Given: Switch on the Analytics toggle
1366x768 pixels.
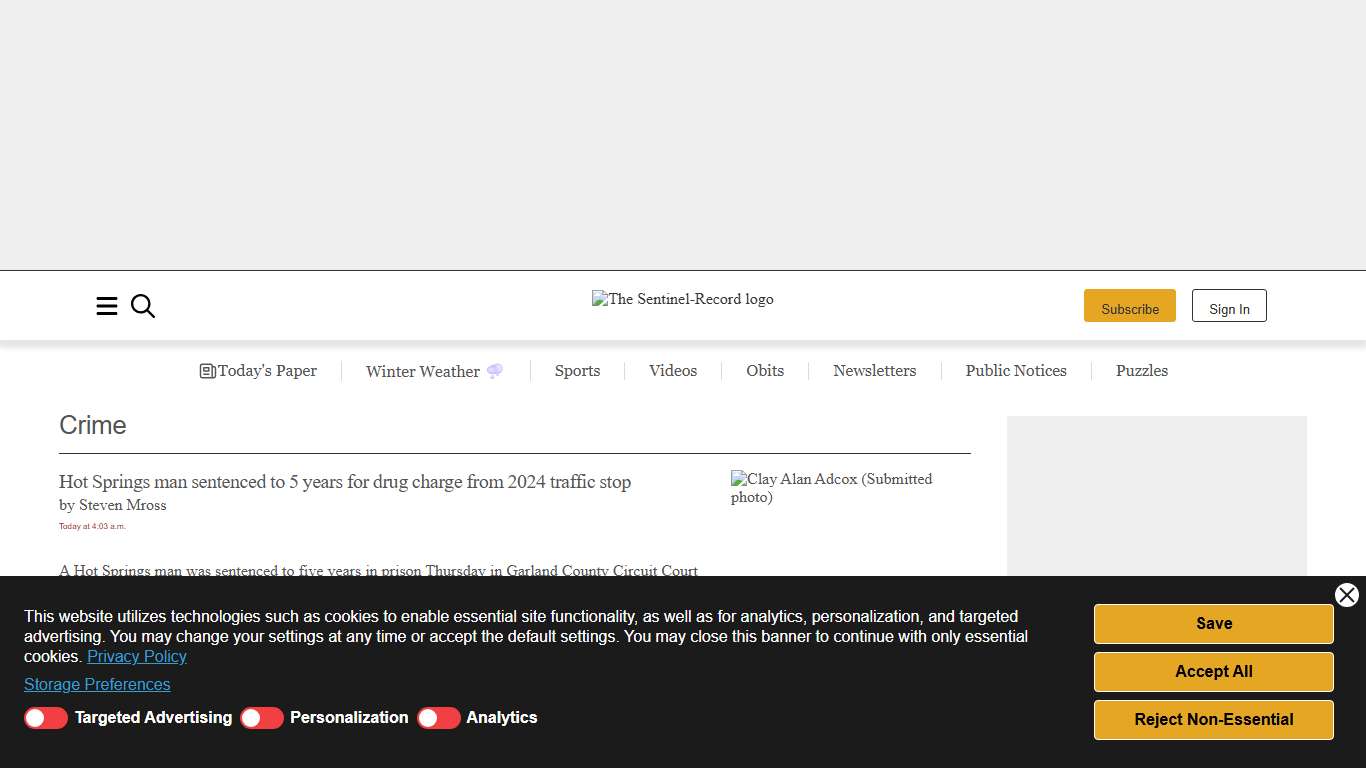Looking at the screenshot, I should (438, 718).
